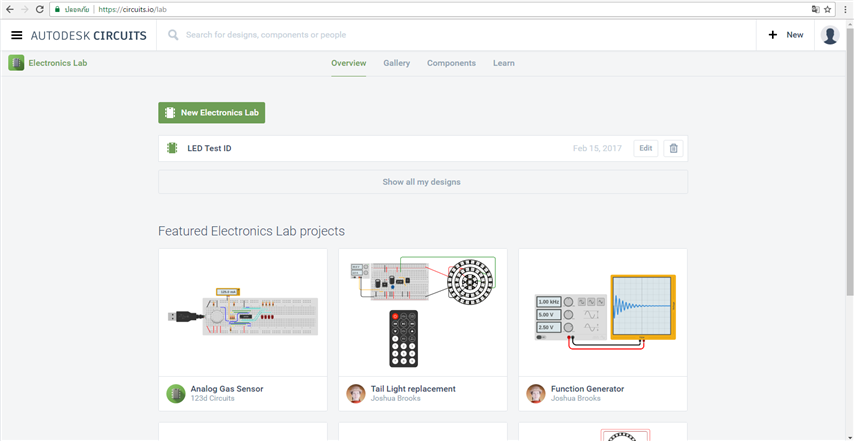Open the Components tab

click(x=451, y=63)
